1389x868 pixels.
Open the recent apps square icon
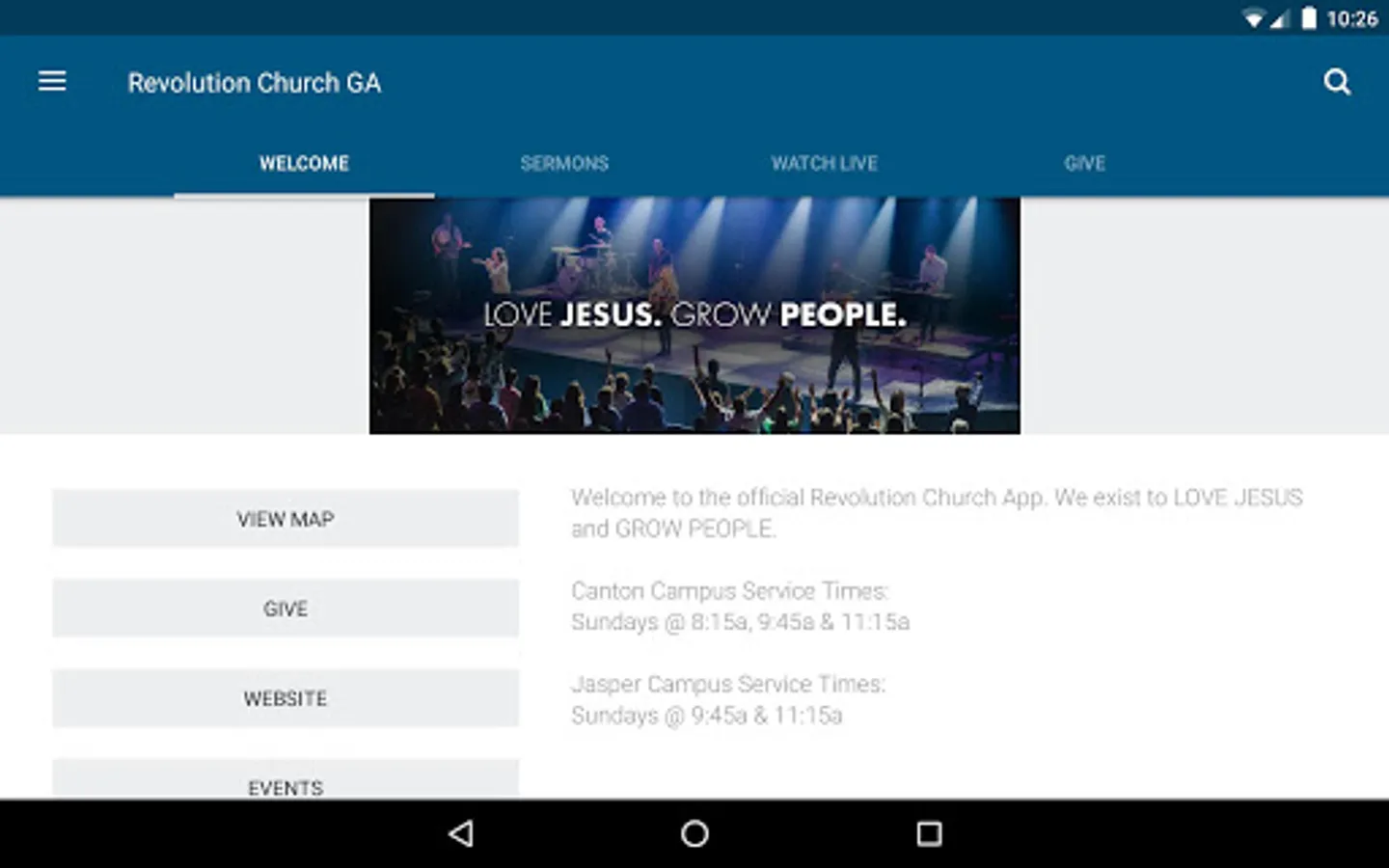[x=929, y=833]
